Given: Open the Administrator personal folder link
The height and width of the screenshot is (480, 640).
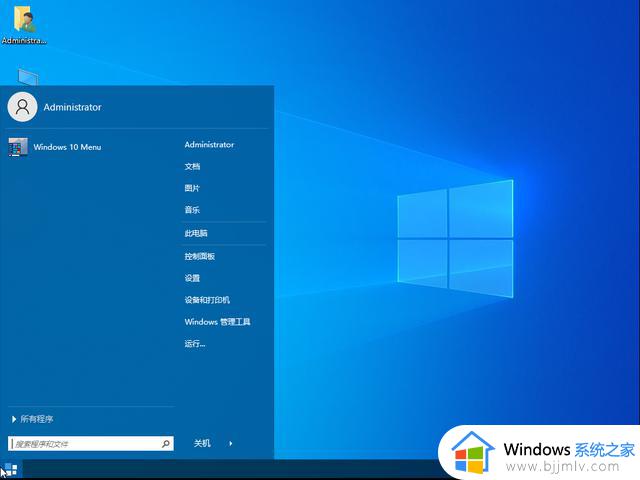Looking at the screenshot, I should click(x=209, y=144).
